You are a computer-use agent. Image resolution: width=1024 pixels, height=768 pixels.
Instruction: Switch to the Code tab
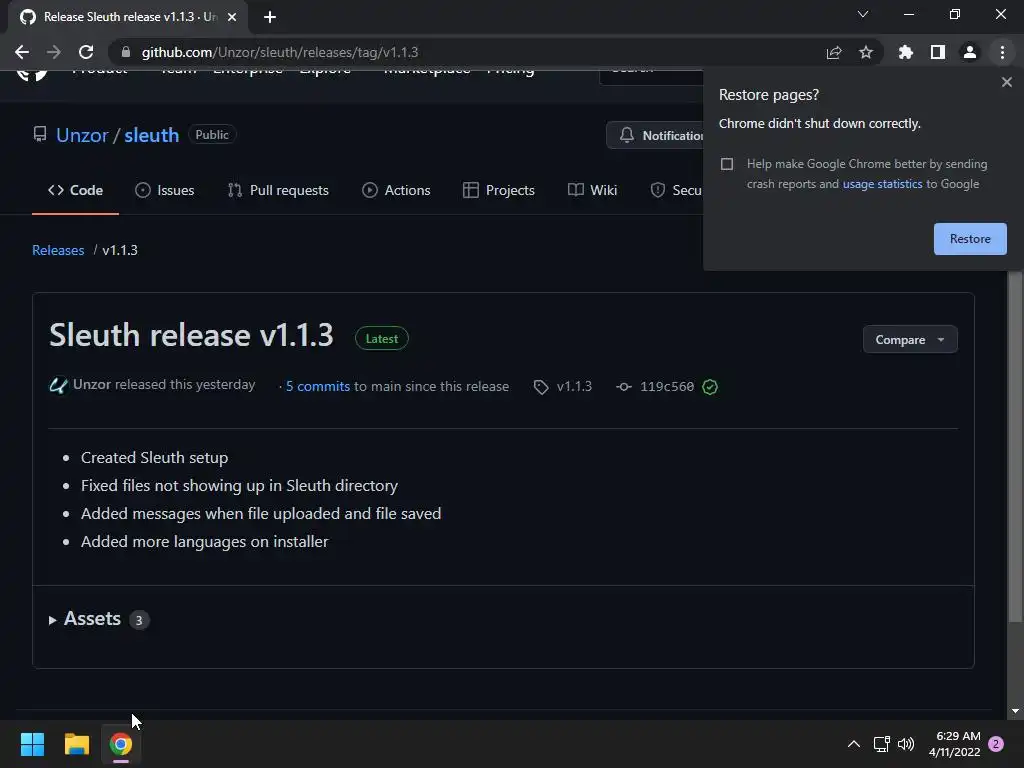point(75,190)
